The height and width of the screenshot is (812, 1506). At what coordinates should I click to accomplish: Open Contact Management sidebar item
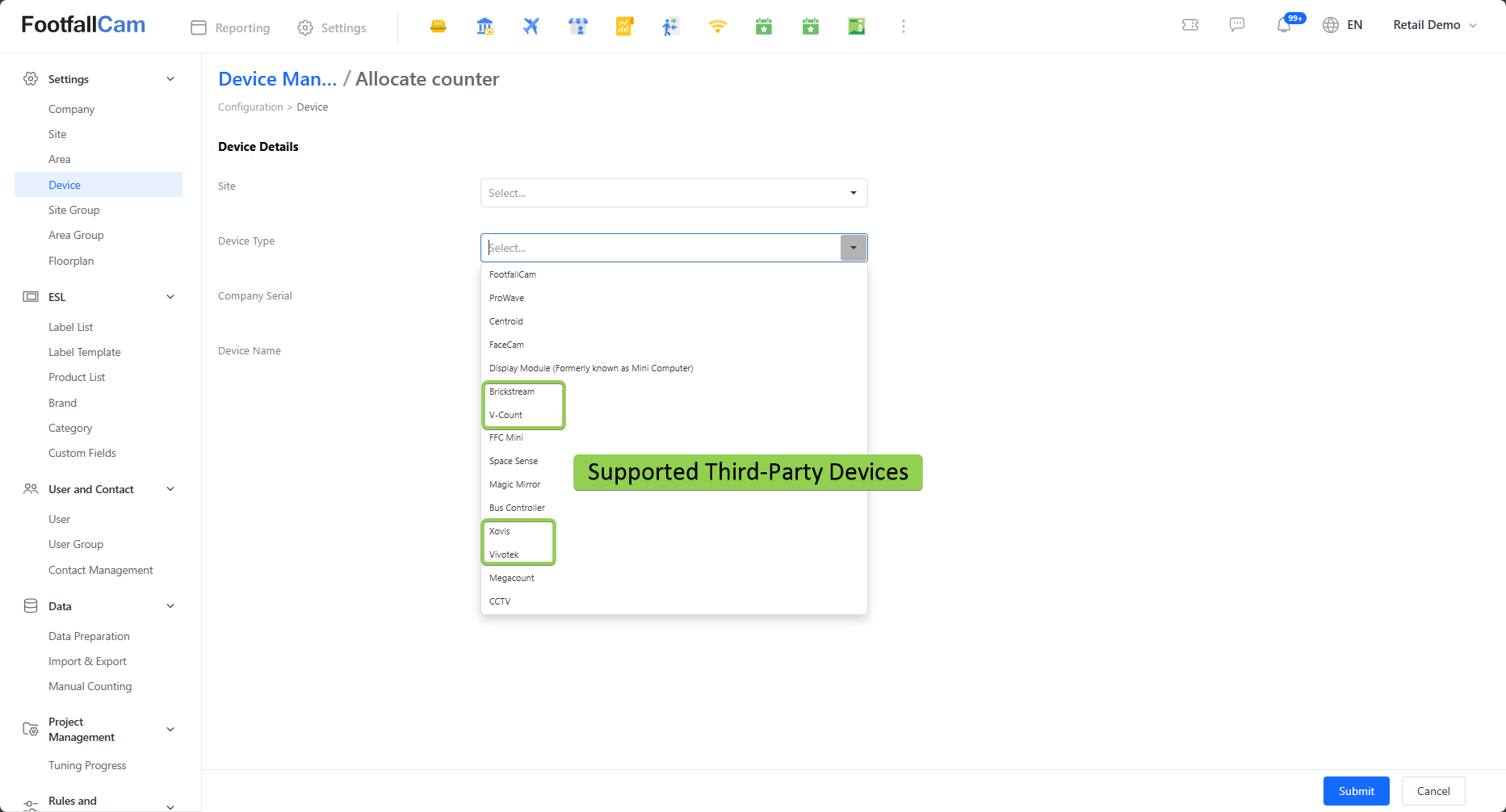(101, 570)
